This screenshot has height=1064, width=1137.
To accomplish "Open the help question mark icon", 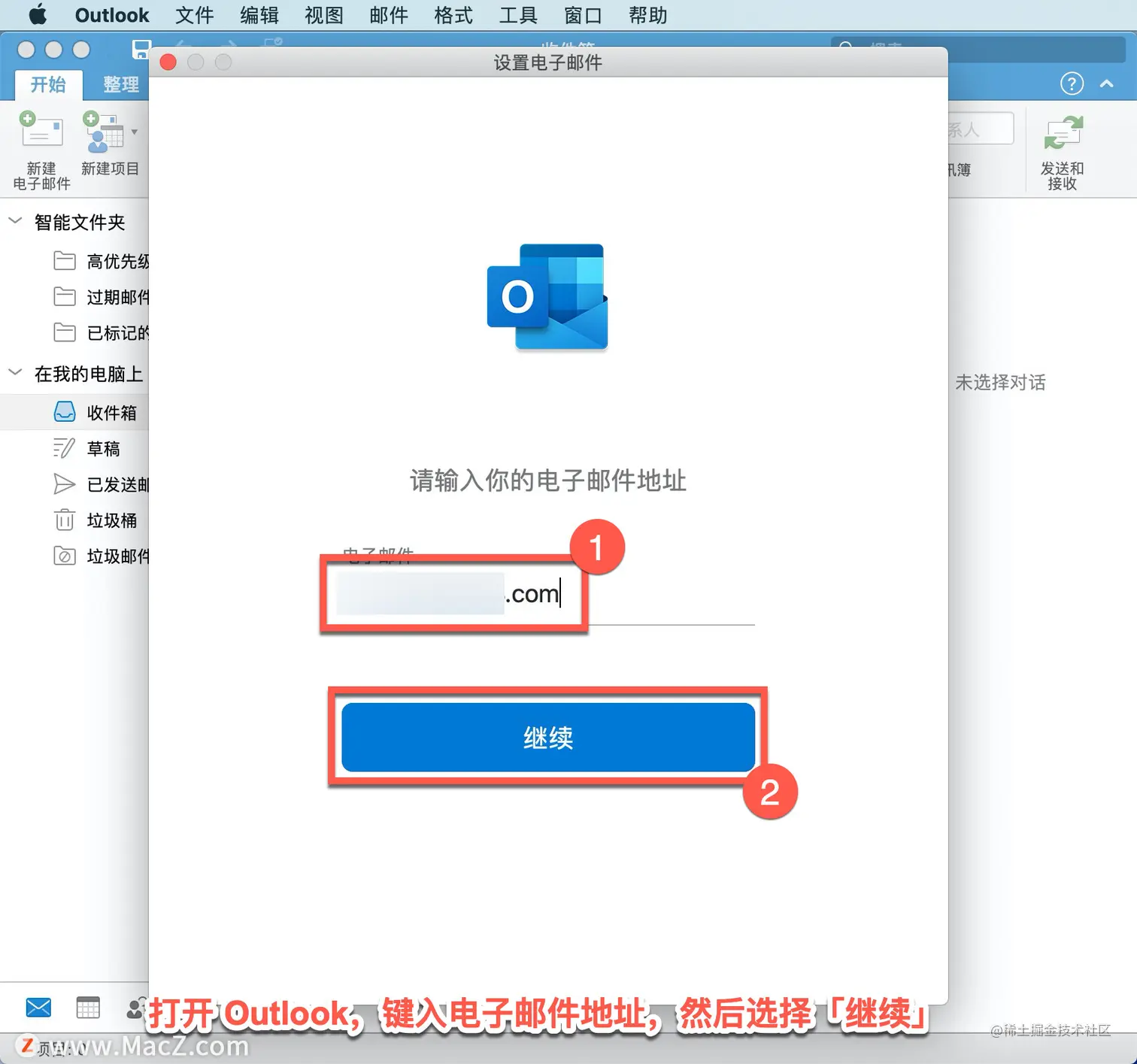I will pyautogui.click(x=1072, y=83).
